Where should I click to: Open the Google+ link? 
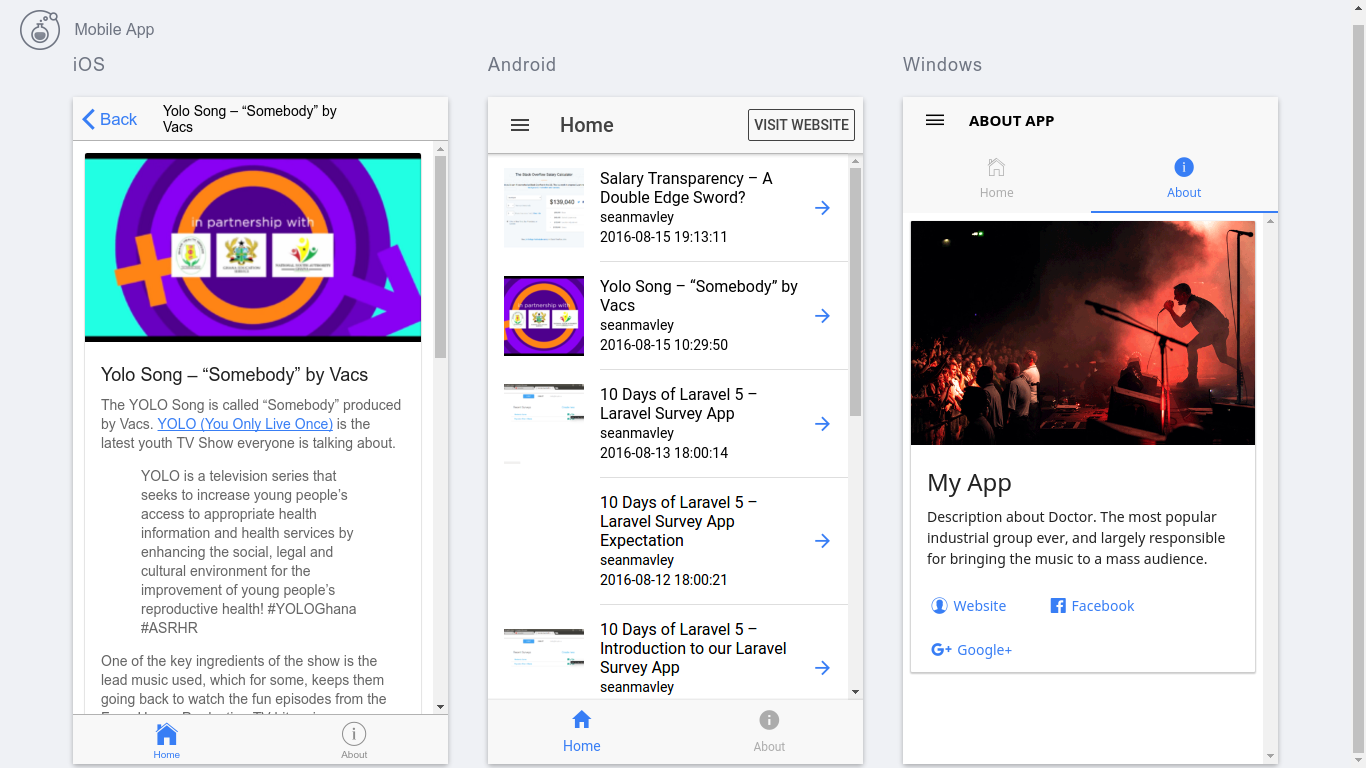point(972,650)
